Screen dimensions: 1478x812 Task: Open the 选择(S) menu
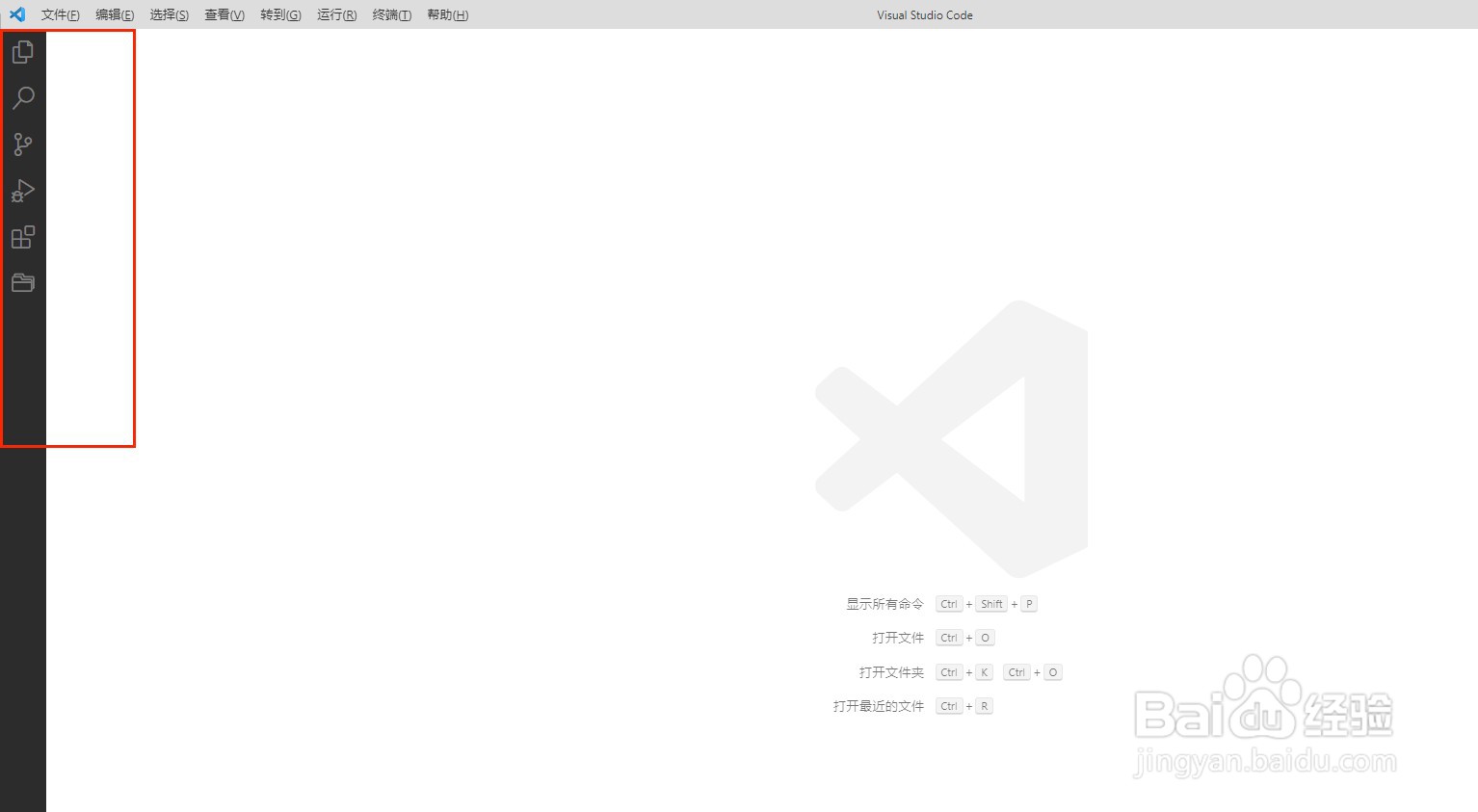(x=170, y=15)
